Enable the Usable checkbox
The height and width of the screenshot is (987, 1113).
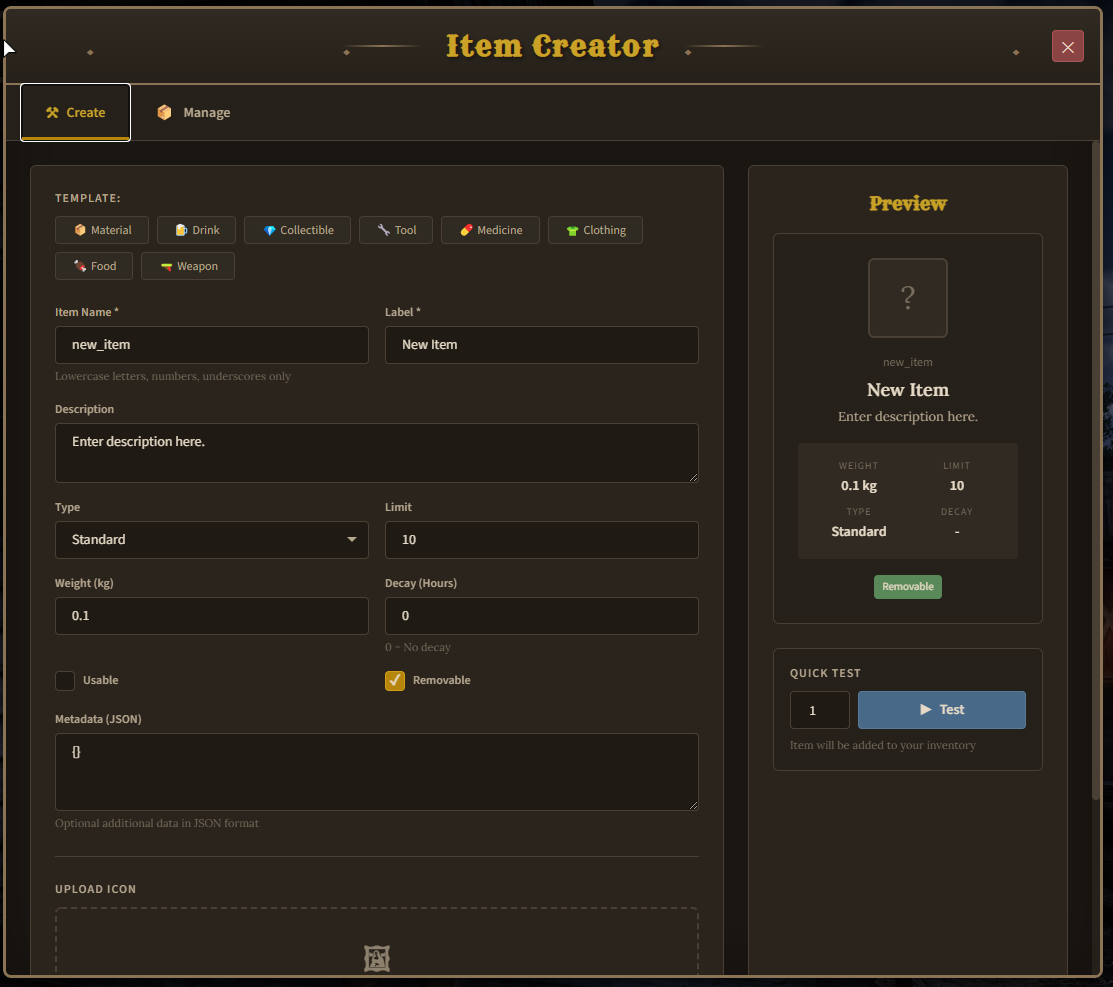point(64,680)
